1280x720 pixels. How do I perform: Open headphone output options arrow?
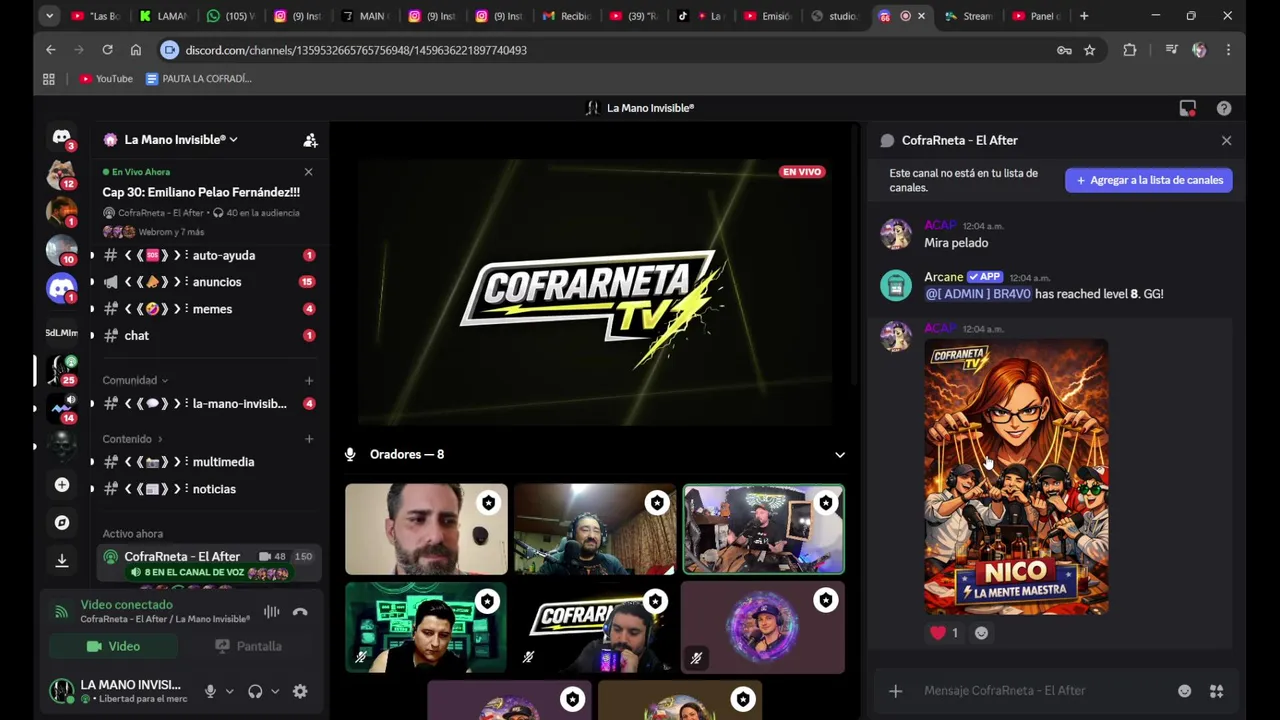pyautogui.click(x=275, y=691)
